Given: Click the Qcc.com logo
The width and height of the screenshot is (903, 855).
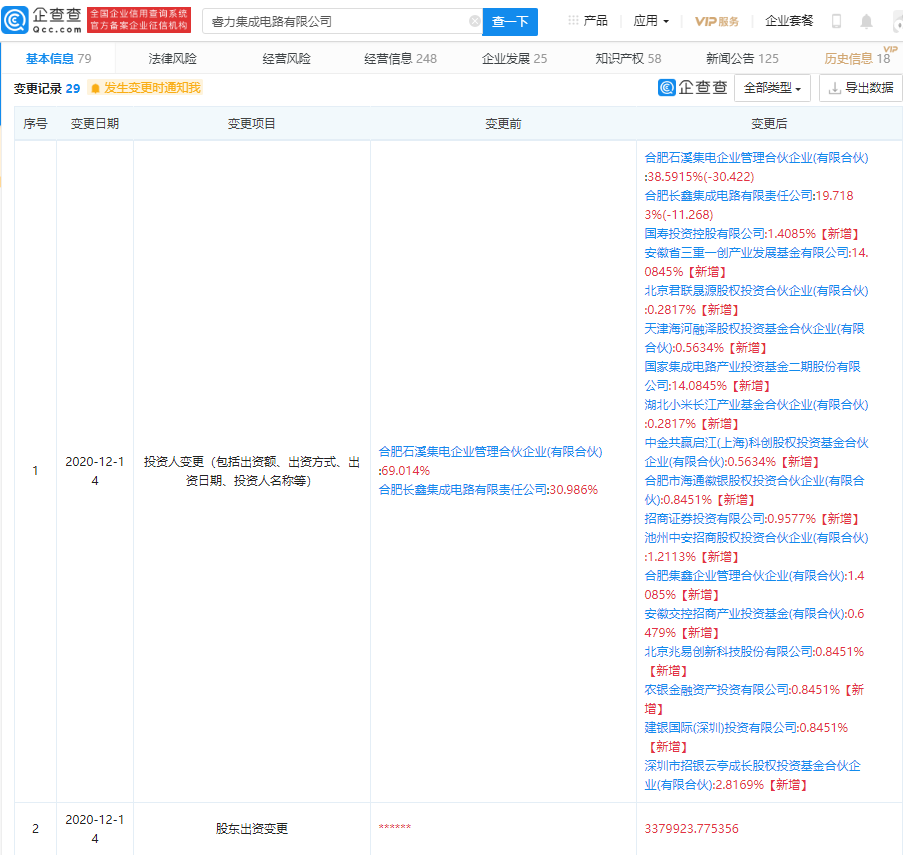Looking at the screenshot, I should pyautogui.click(x=42, y=20).
